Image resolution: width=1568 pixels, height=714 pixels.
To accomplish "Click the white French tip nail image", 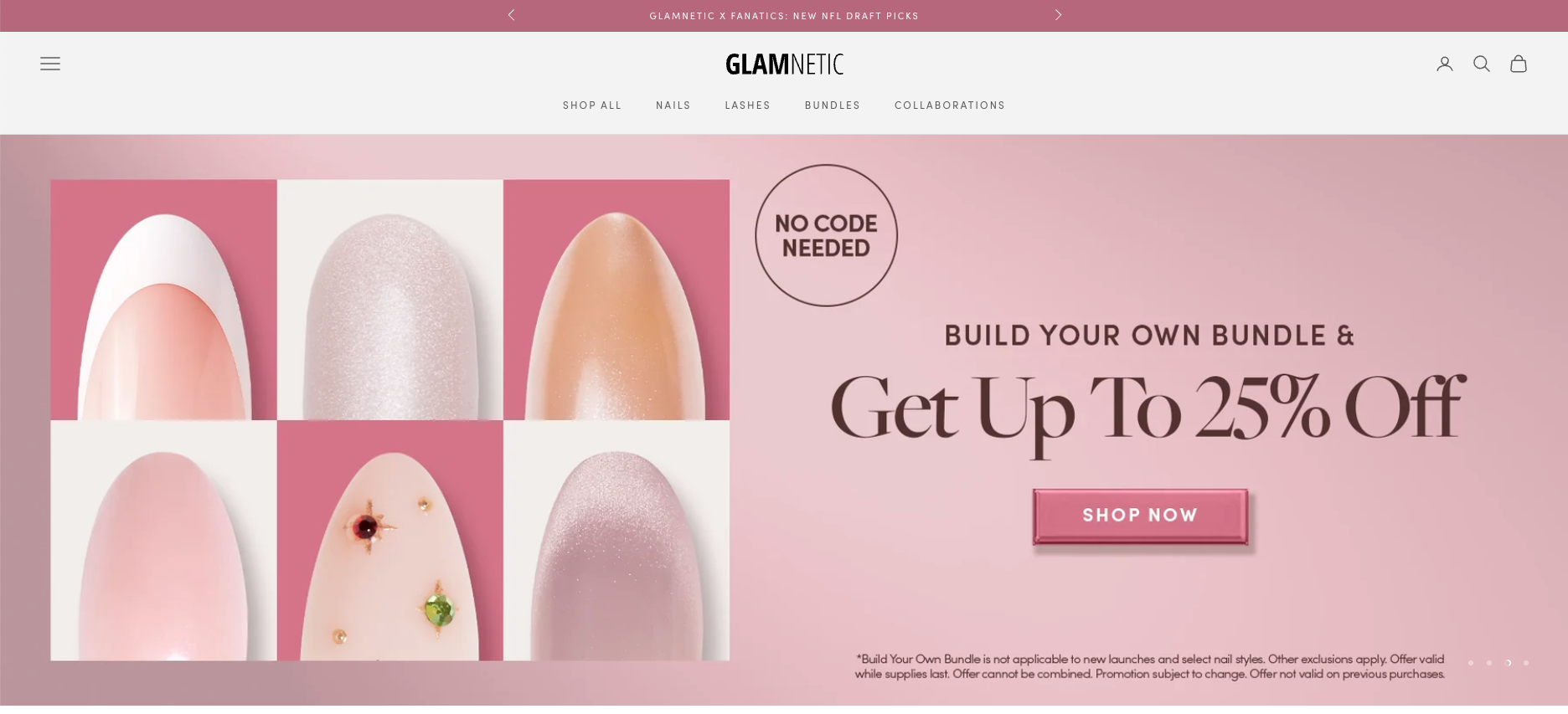I will (163, 300).
